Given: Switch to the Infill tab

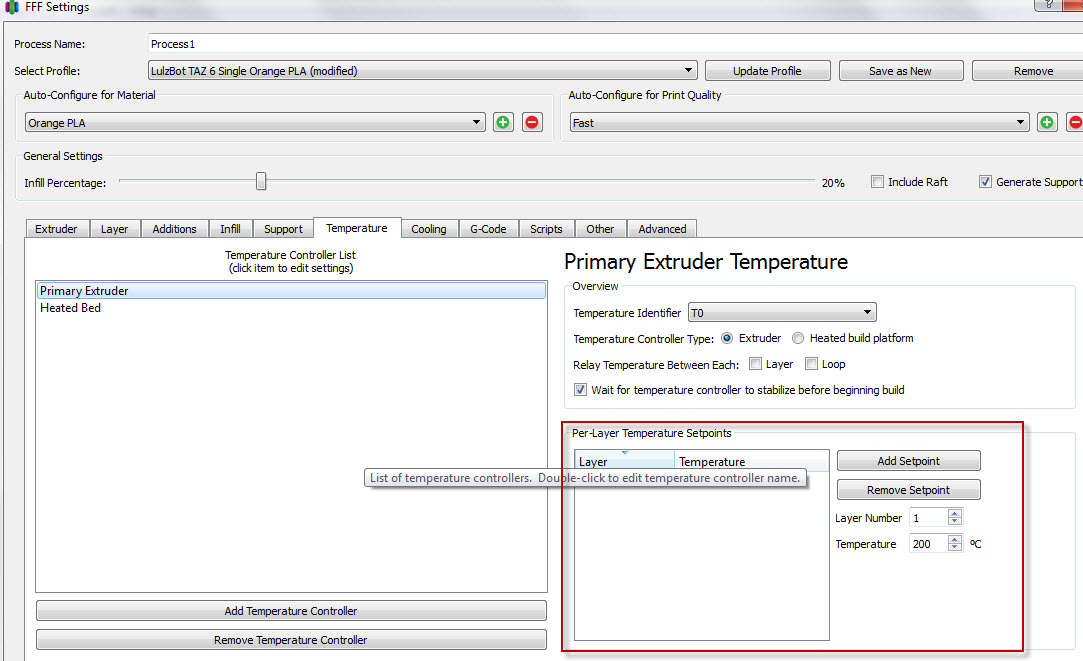Looking at the screenshot, I should click(x=230, y=229).
